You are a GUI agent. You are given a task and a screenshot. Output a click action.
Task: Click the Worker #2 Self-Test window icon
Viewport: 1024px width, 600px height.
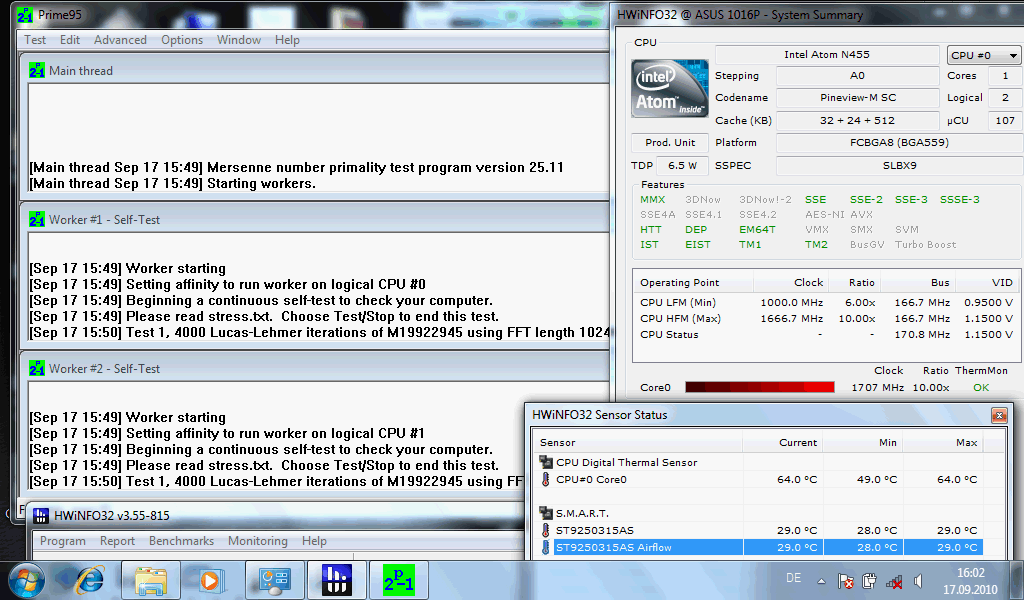(37, 368)
